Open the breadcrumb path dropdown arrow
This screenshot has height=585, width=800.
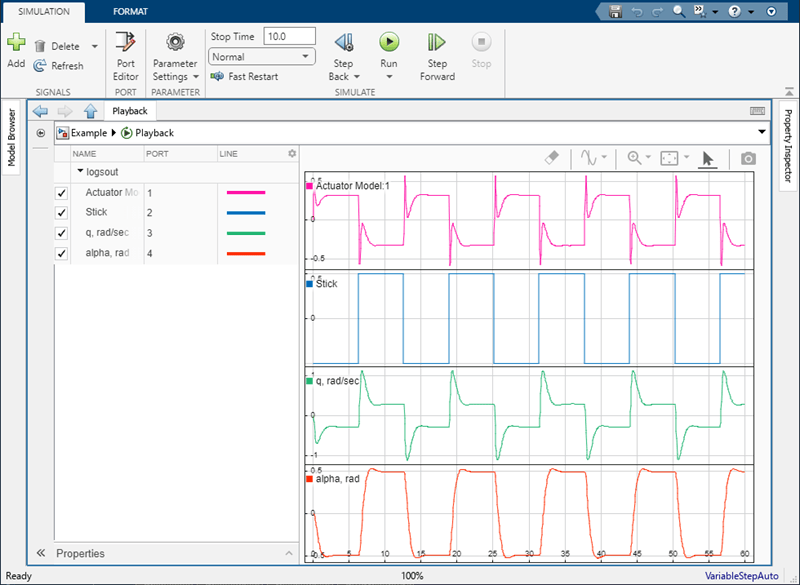[762, 132]
